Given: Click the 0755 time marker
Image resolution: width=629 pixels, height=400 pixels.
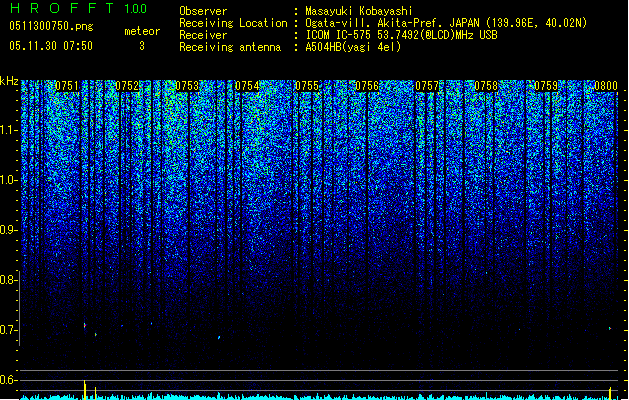Looking at the screenshot, I should [x=307, y=86].
